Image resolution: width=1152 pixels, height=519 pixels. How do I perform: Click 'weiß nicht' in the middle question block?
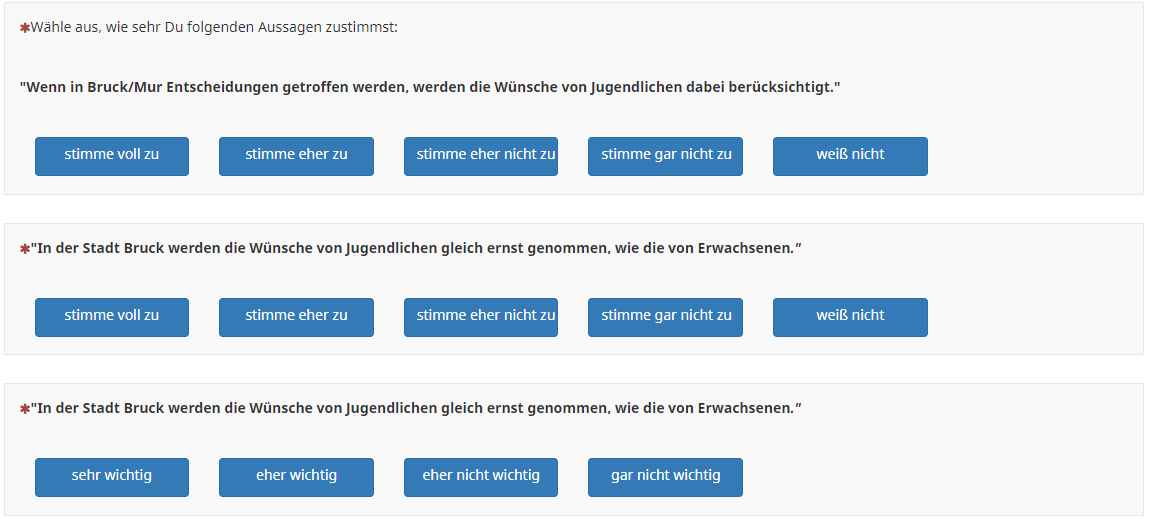pyautogui.click(x=850, y=317)
